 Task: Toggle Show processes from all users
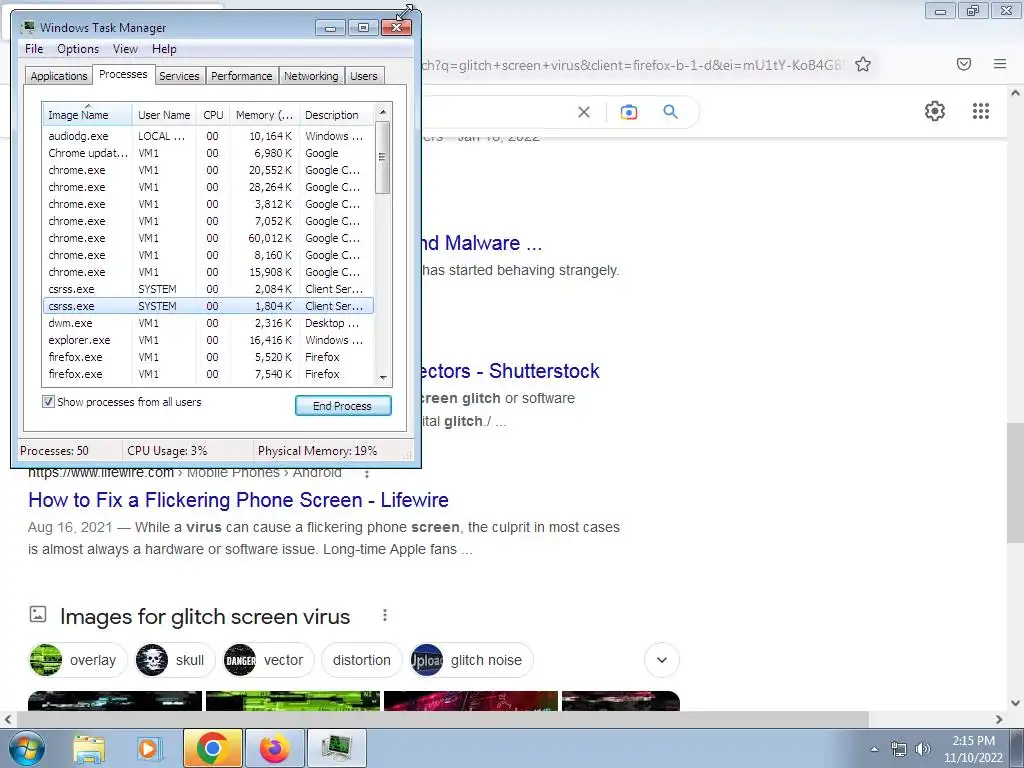[x=48, y=402]
